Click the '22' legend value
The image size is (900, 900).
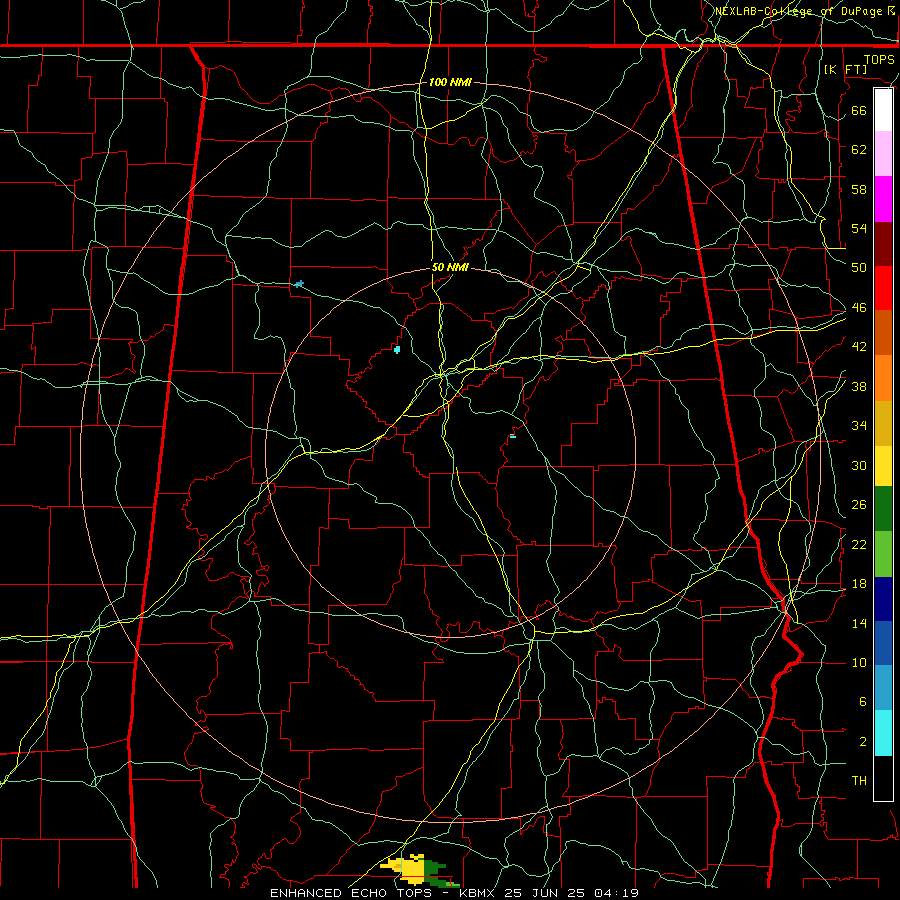pyautogui.click(x=859, y=544)
